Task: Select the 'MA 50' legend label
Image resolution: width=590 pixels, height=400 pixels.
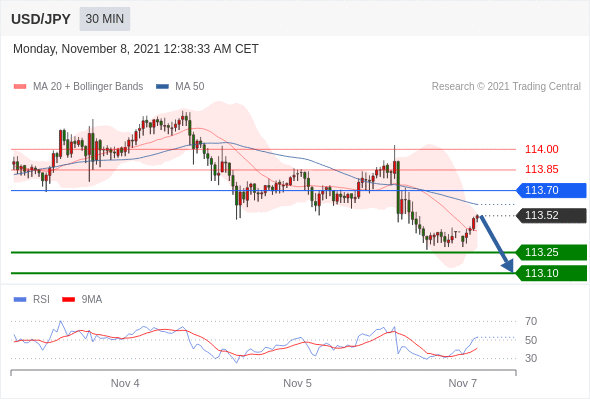Action: coord(190,87)
